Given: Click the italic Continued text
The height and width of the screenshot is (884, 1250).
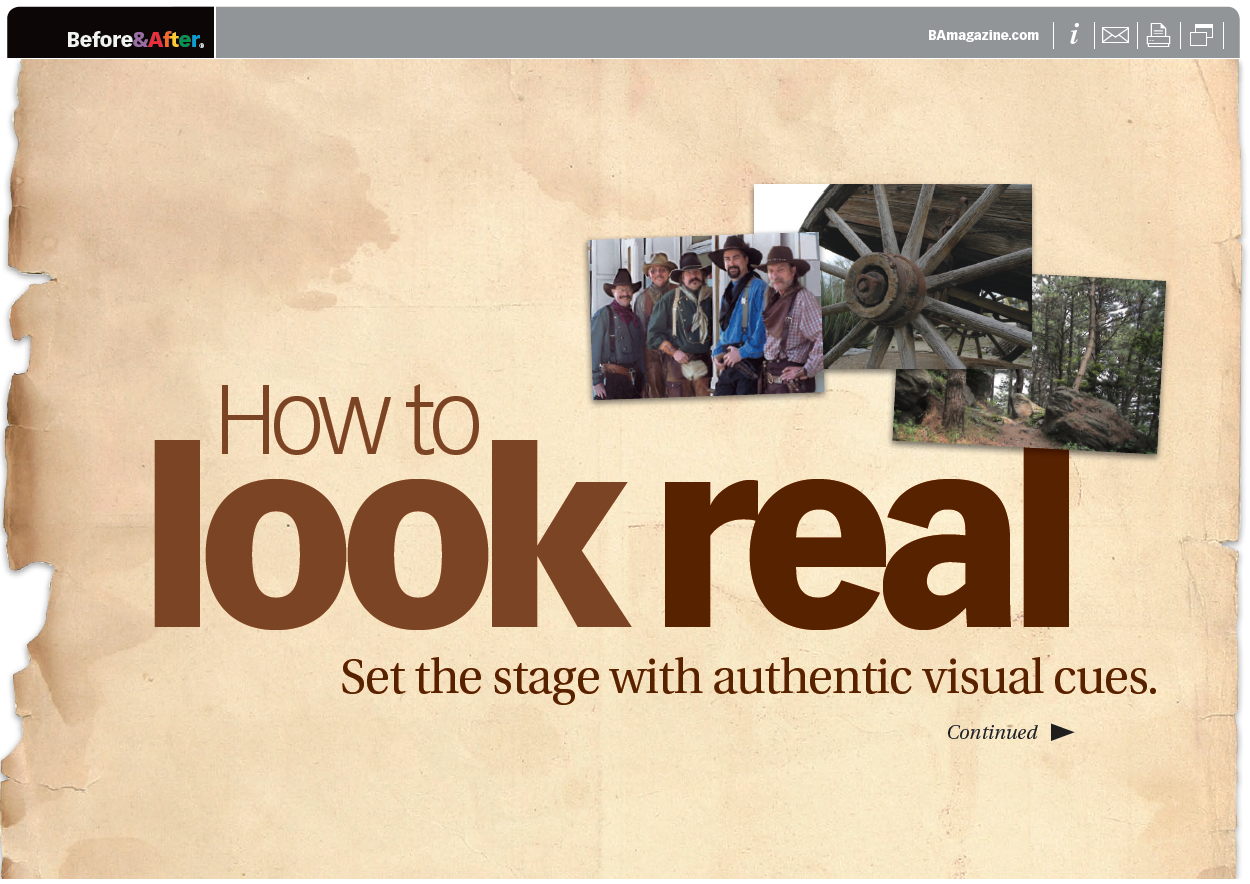Looking at the screenshot, I should pos(992,733).
